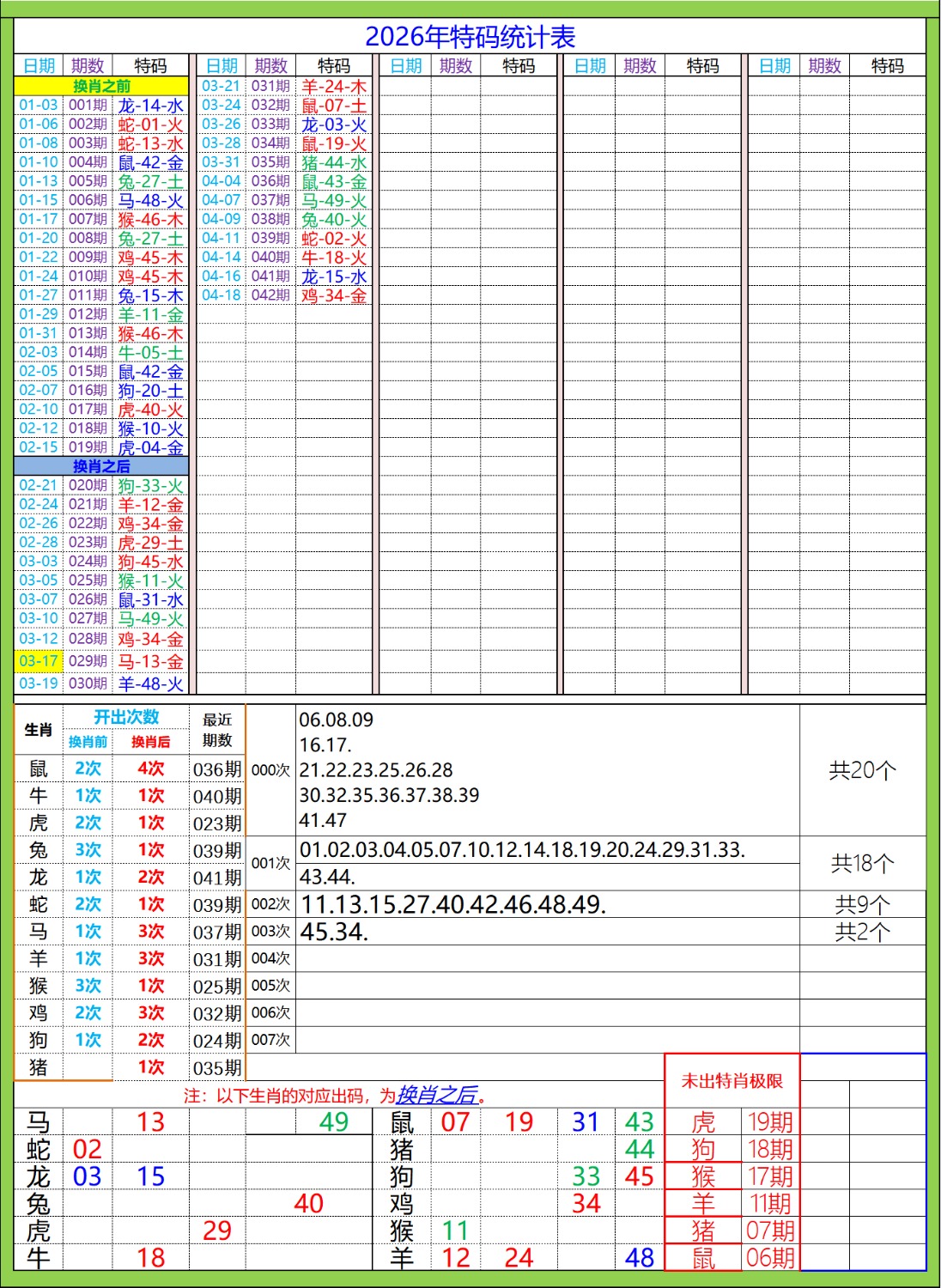Select the yellow 换肖之前 section header
The height and width of the screenshot is (1288, 941).
pyautogui.click(x=101, y=86)
